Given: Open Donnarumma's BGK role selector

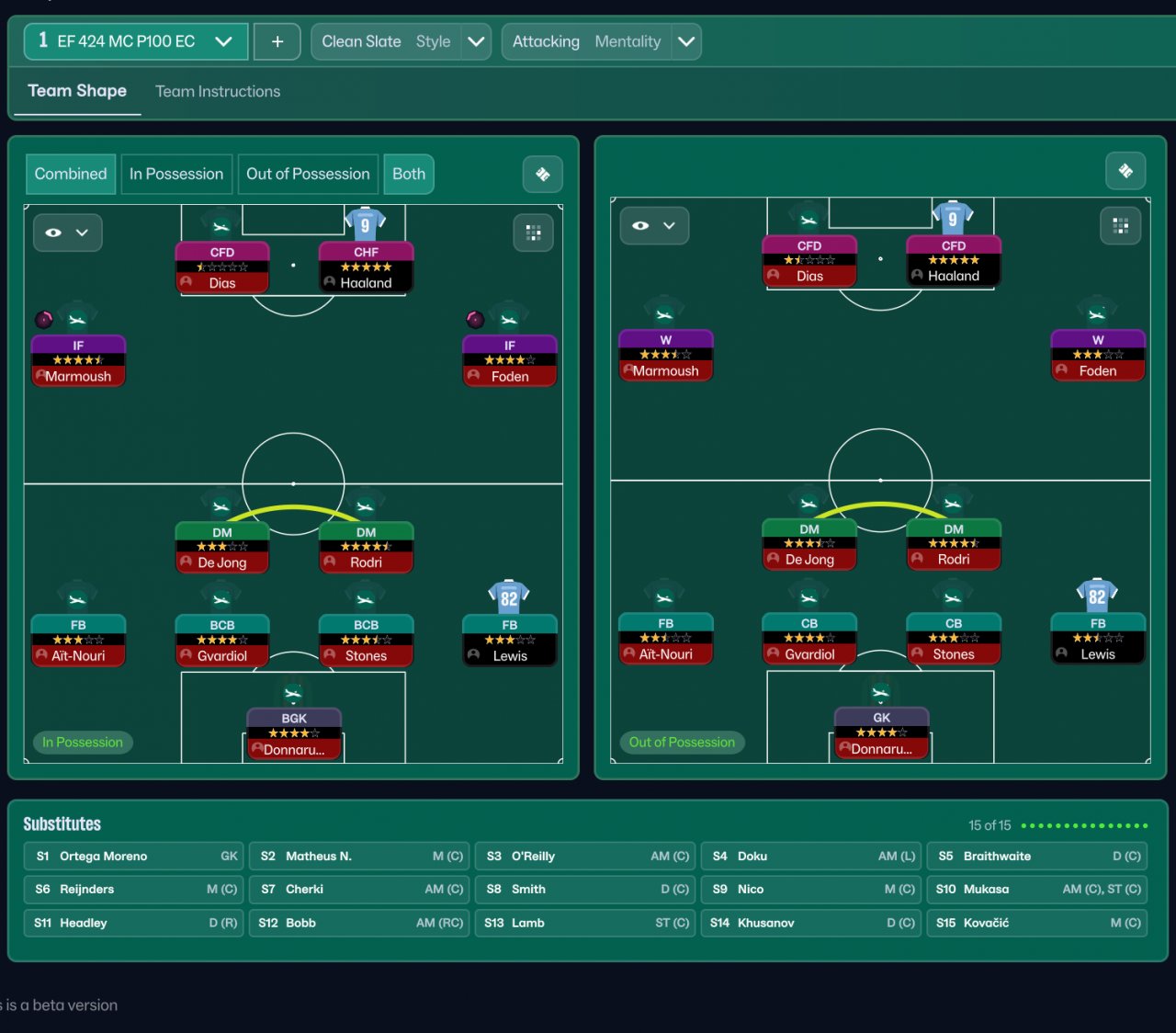Looking at the screenshot, I should [x=294, y=719].
